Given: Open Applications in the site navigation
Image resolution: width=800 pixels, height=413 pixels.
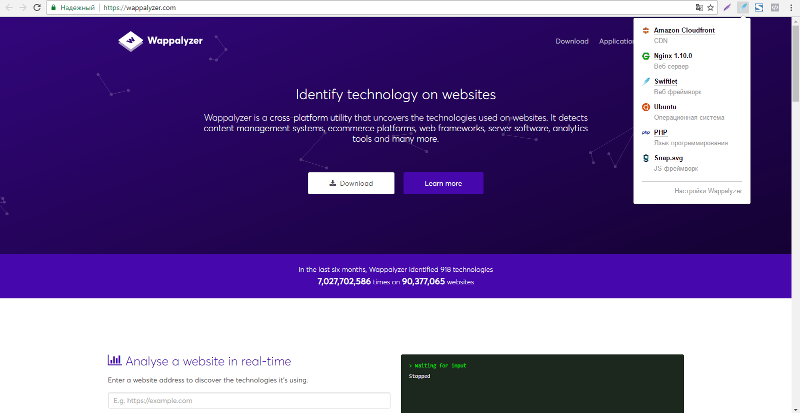Looking at the screenshot, I should click(x=616, y=41).
